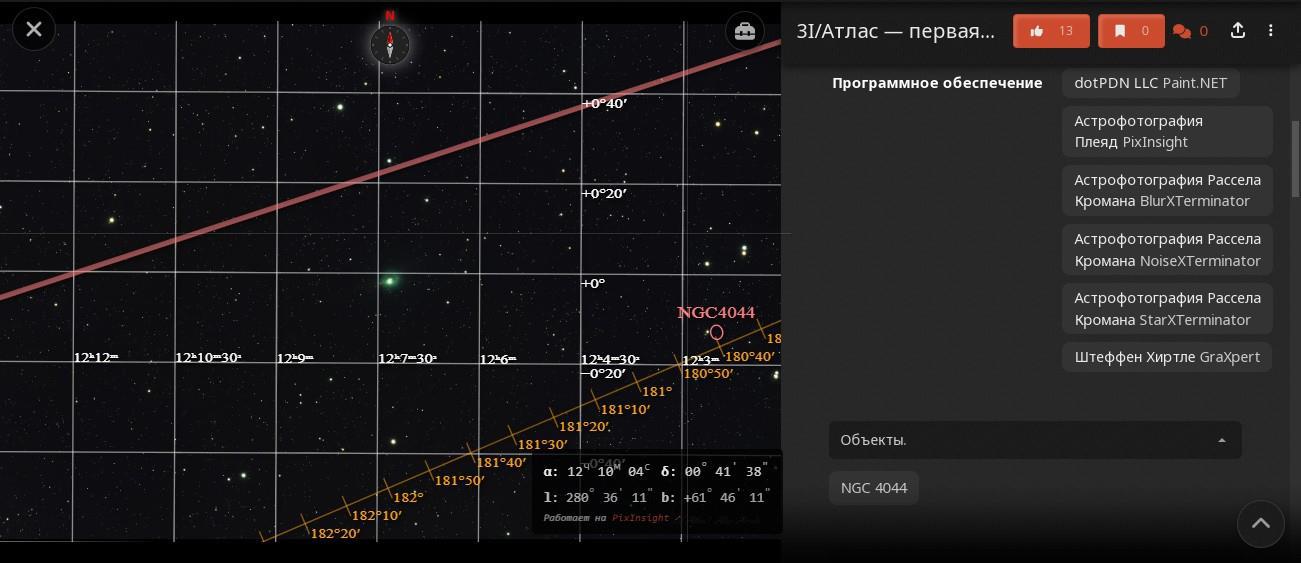The height and width of the screenshot is (563, 1301).
Task: Click the green comet in the image
Action: 390,281
